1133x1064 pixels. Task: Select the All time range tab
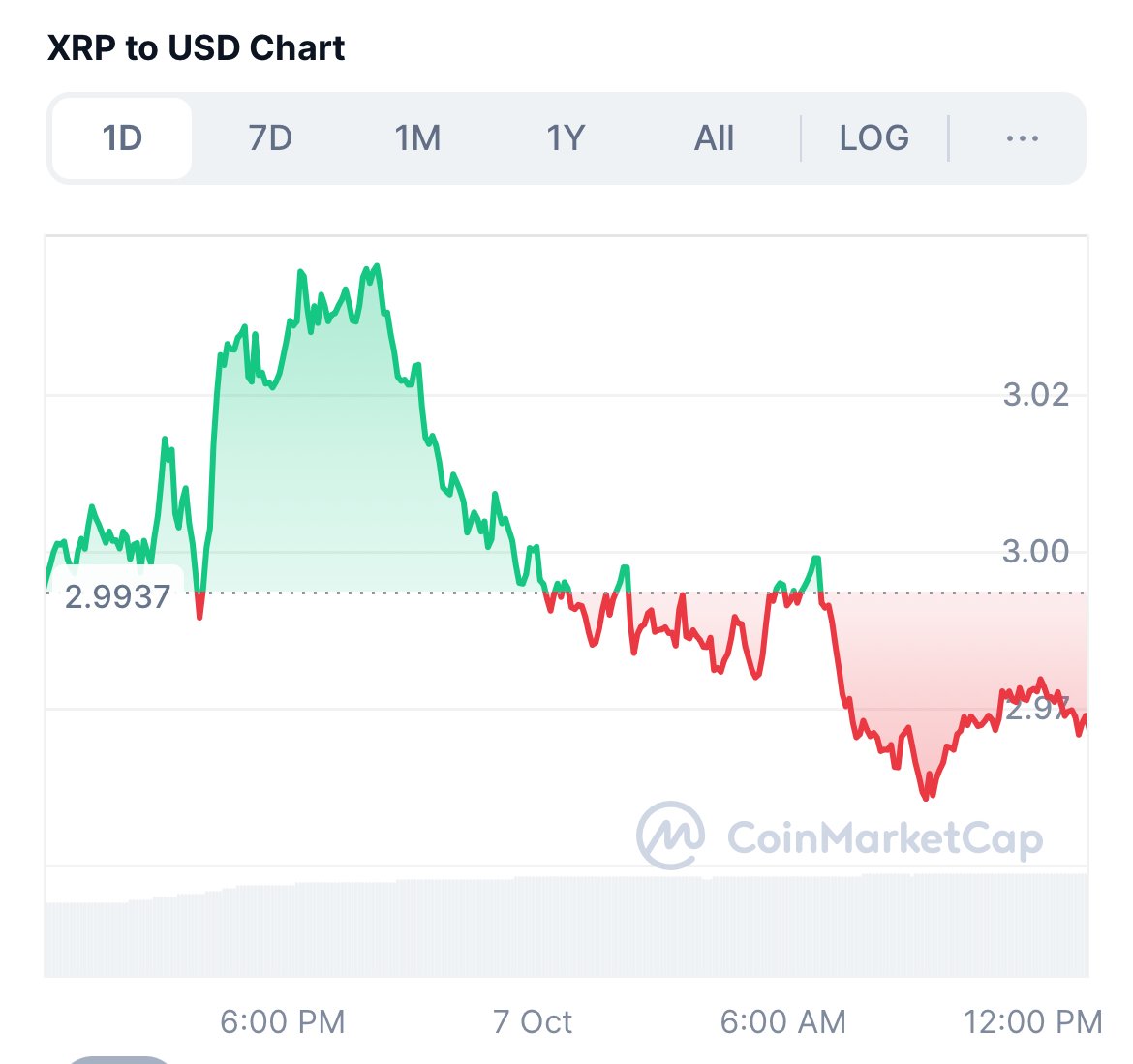tap(714, 138)
